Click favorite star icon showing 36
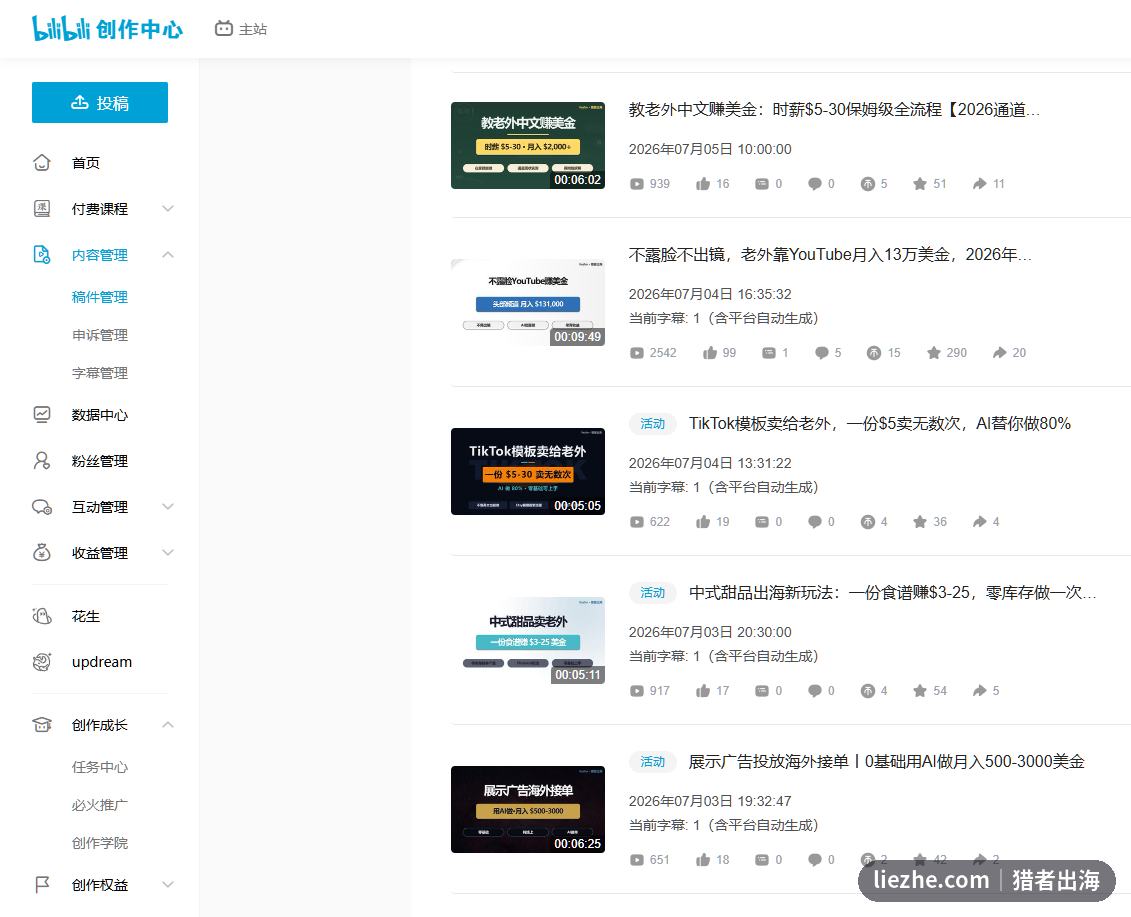Image resolution: width=1131 pixels, height=917 pixels. click(x=920, y=522)
